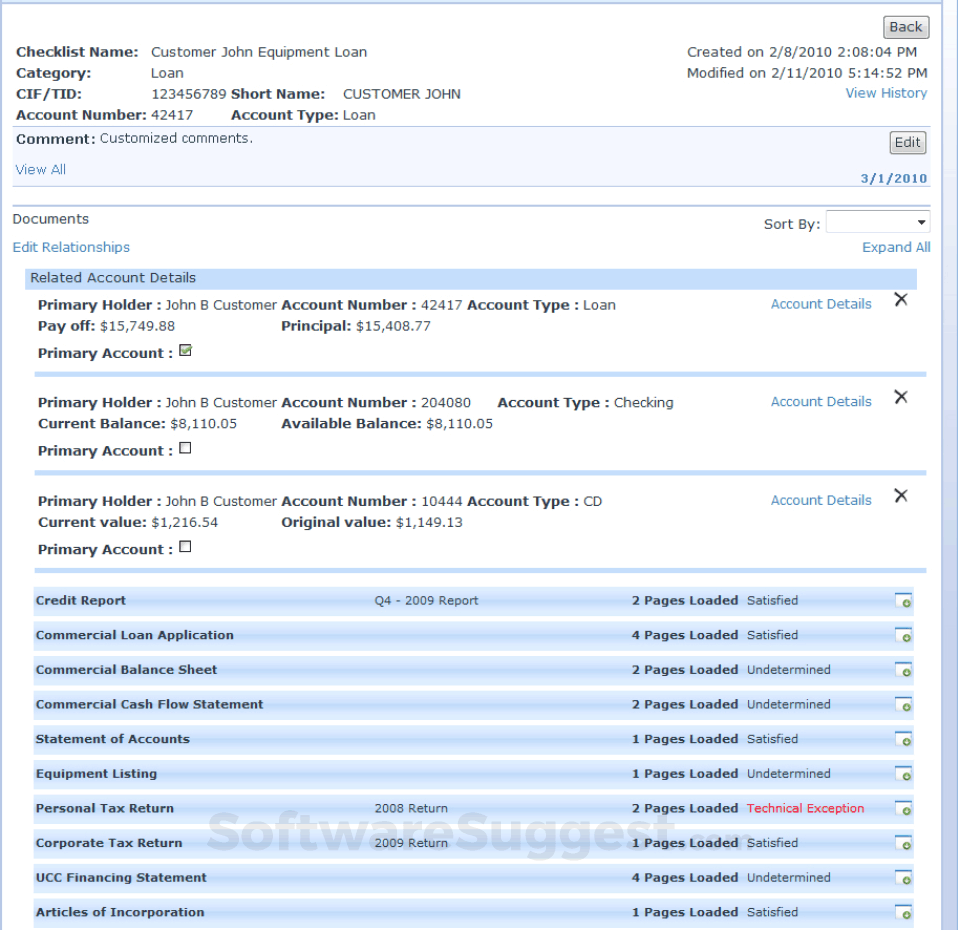Check Primary Account for checking account 204080
The height and width of the screenshot is (930, 960).
point(184,448)
